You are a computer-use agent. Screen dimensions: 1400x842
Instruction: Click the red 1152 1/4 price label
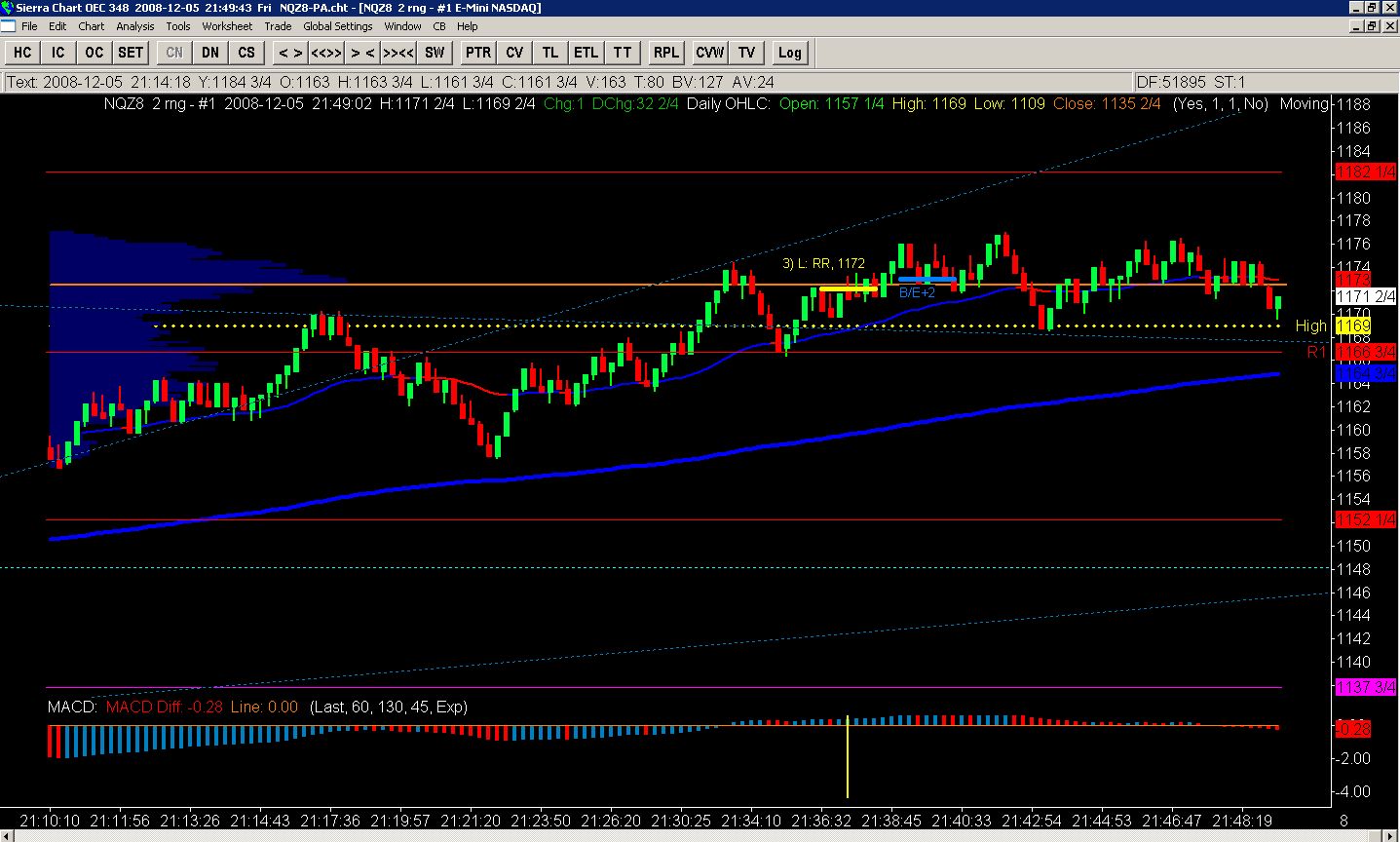(x=1366, y=520)
